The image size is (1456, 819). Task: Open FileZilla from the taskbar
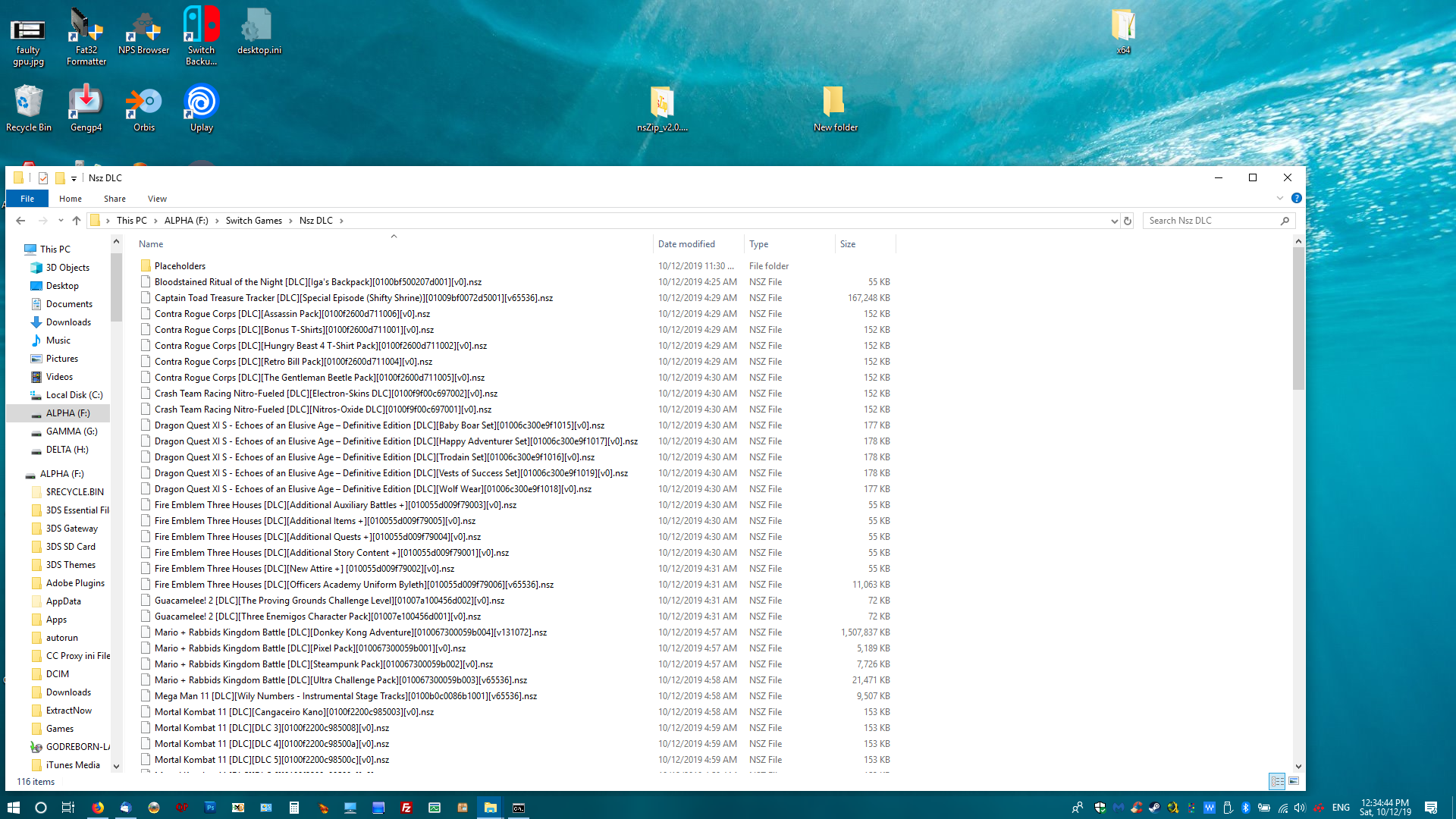point(406,808)
